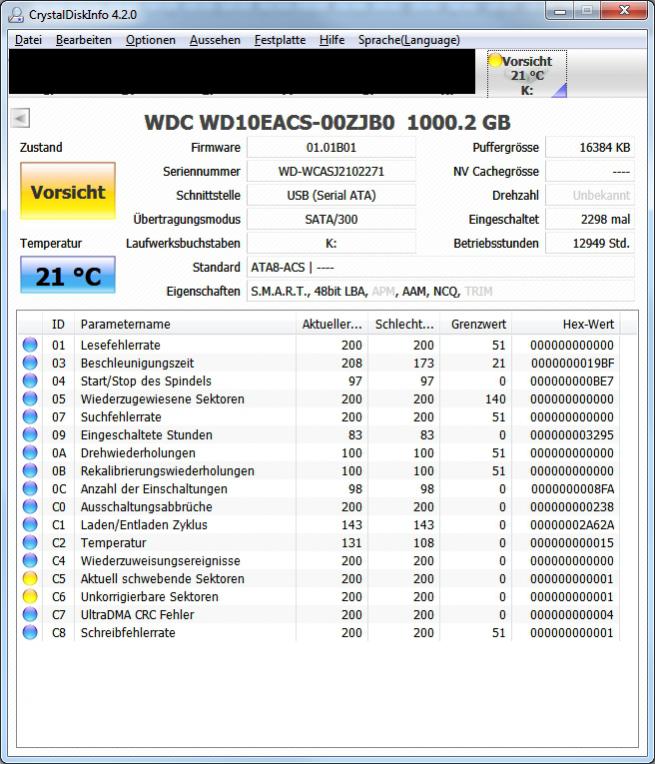Click the serial number field WD-WCASJ2102271
The height and width of the screenshot is (764, 655).
tap(331, 171)
